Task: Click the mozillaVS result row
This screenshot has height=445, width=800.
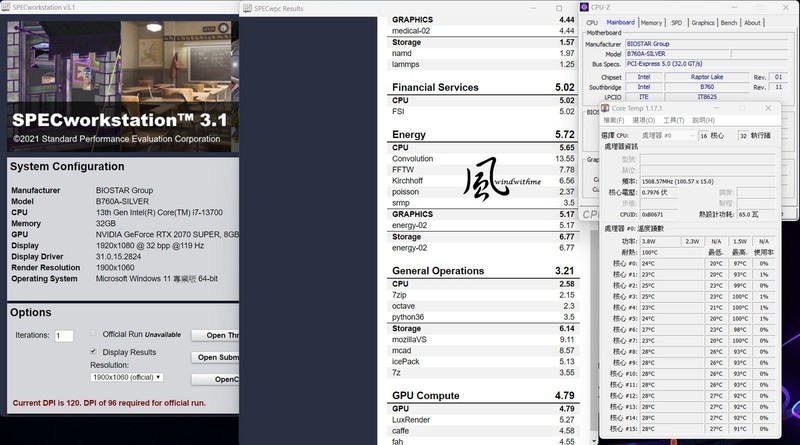Action: click(x=483, y=339)
